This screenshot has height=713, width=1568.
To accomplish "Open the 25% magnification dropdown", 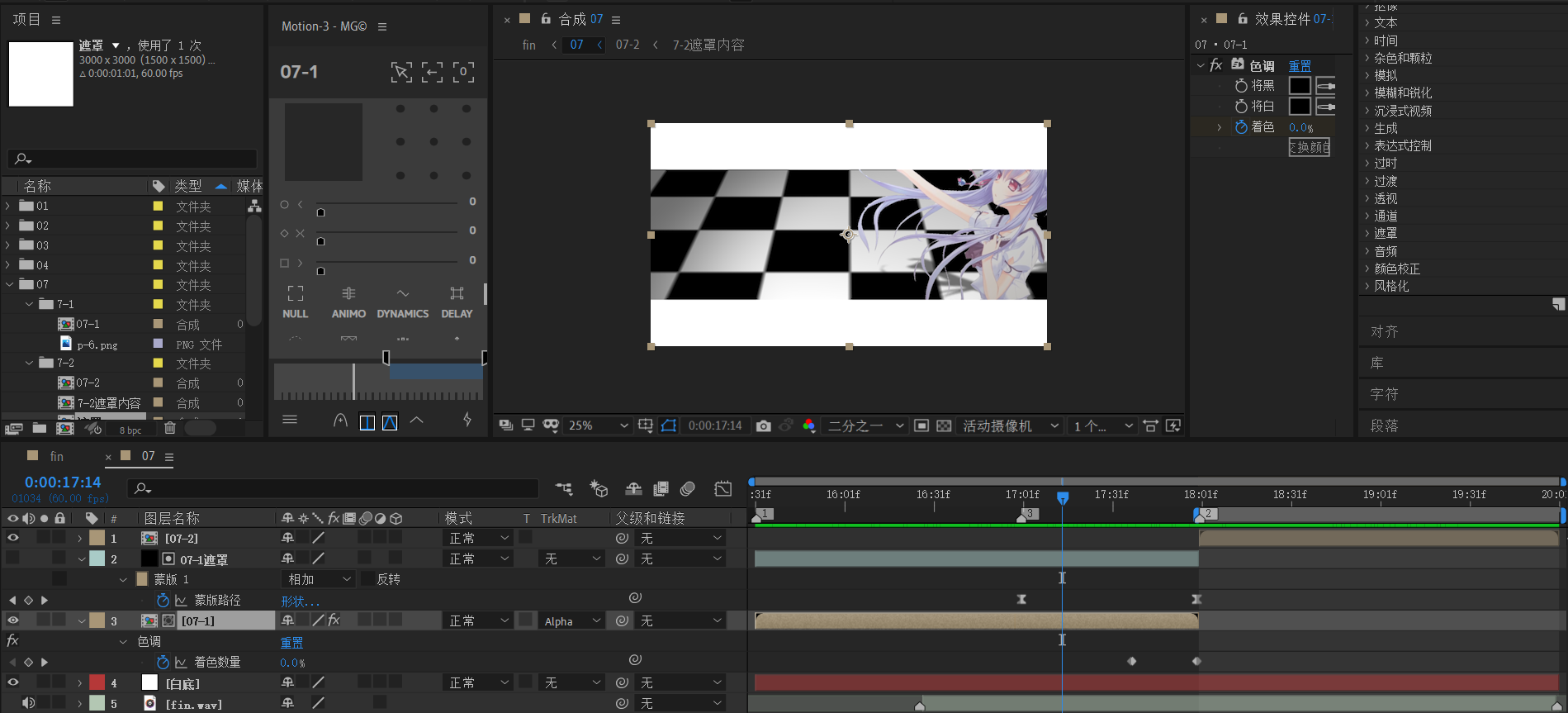I will [x=598, y=425].
